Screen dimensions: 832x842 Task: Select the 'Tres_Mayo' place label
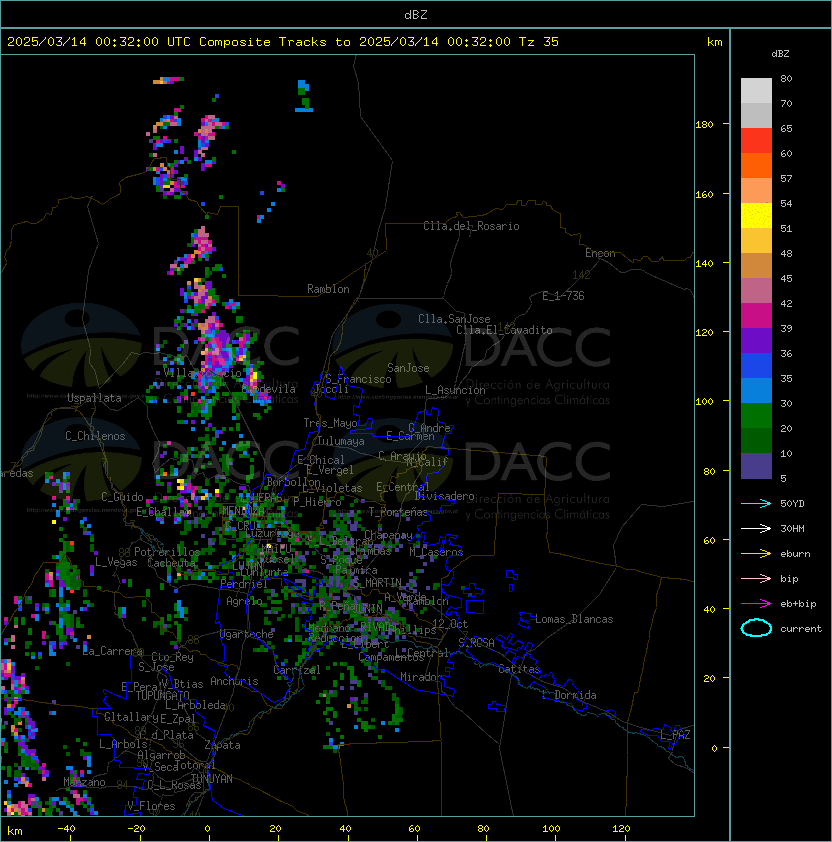pos(330,423)
